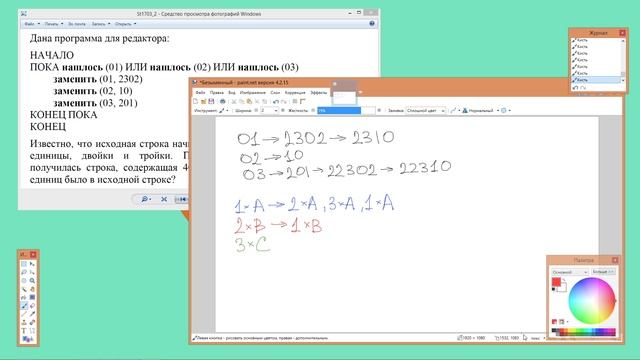Viewport: 640px width, 360px height.
Task: Click Save icon in paint.net toolbar
Action: (x=211, y=101)
